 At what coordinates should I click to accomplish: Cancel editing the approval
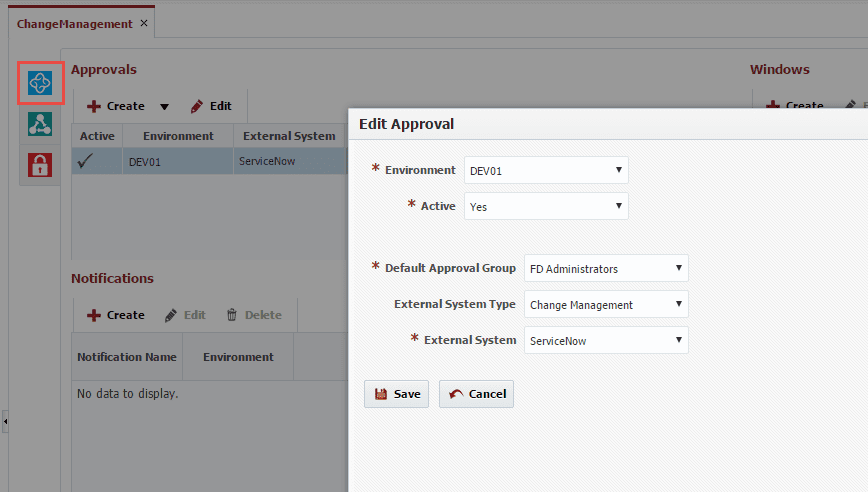point(477,394)
